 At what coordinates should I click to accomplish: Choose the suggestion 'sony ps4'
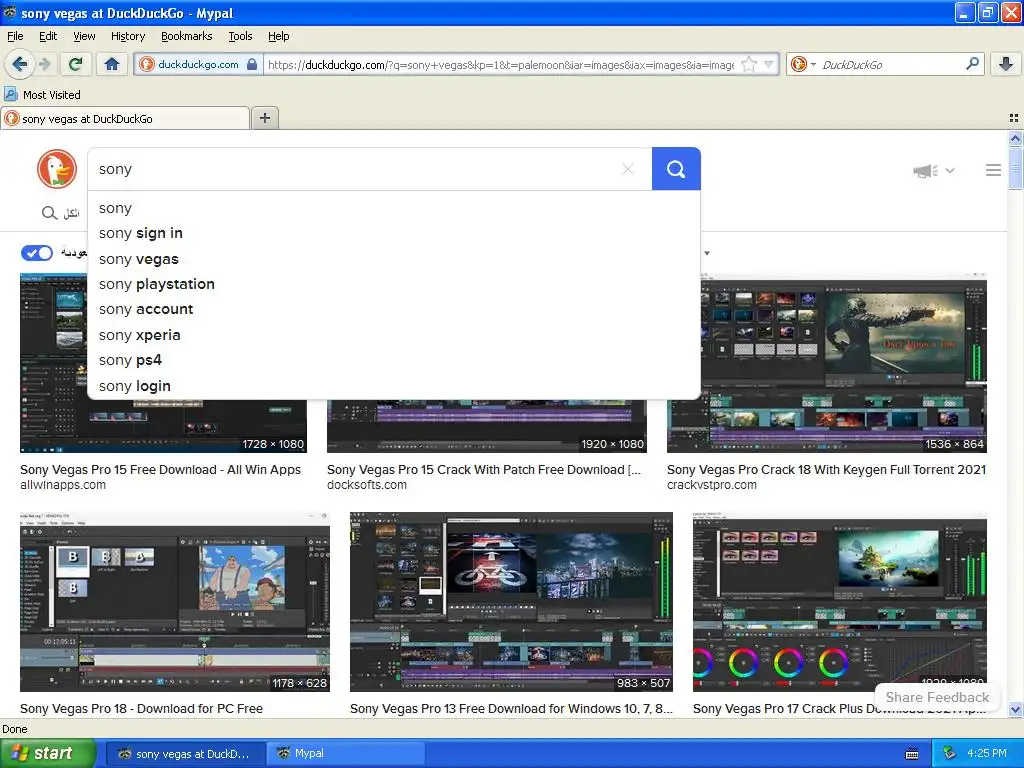click(x=394, y=360)
